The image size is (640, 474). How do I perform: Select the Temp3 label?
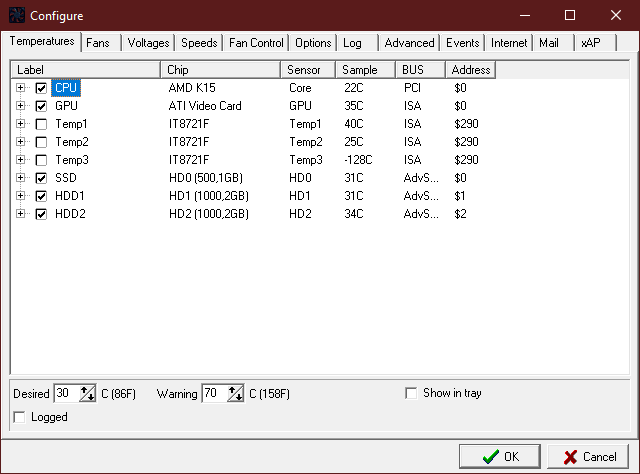coord(72,160)
